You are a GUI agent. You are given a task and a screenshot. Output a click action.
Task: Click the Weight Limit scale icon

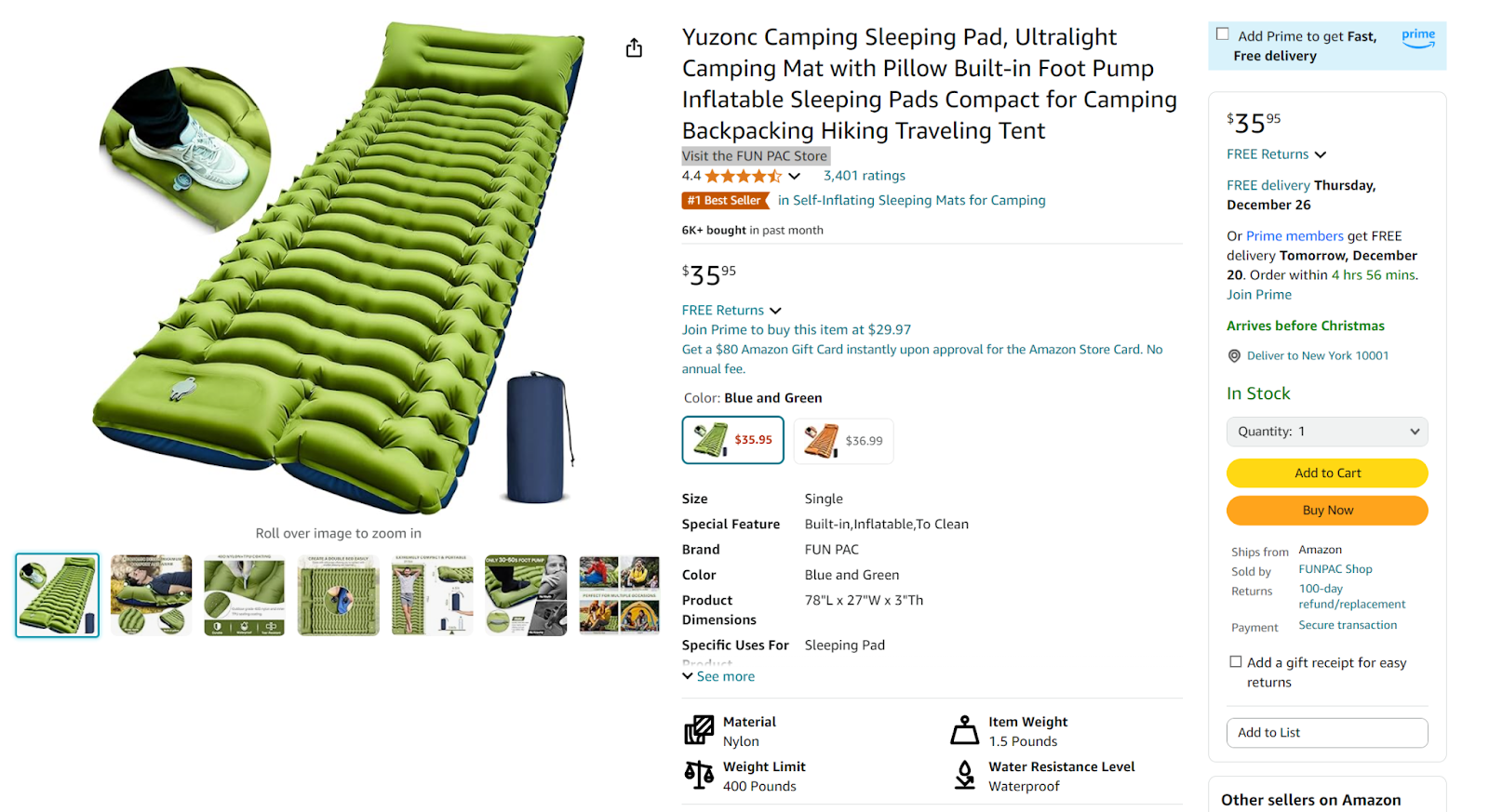(698, 775)
